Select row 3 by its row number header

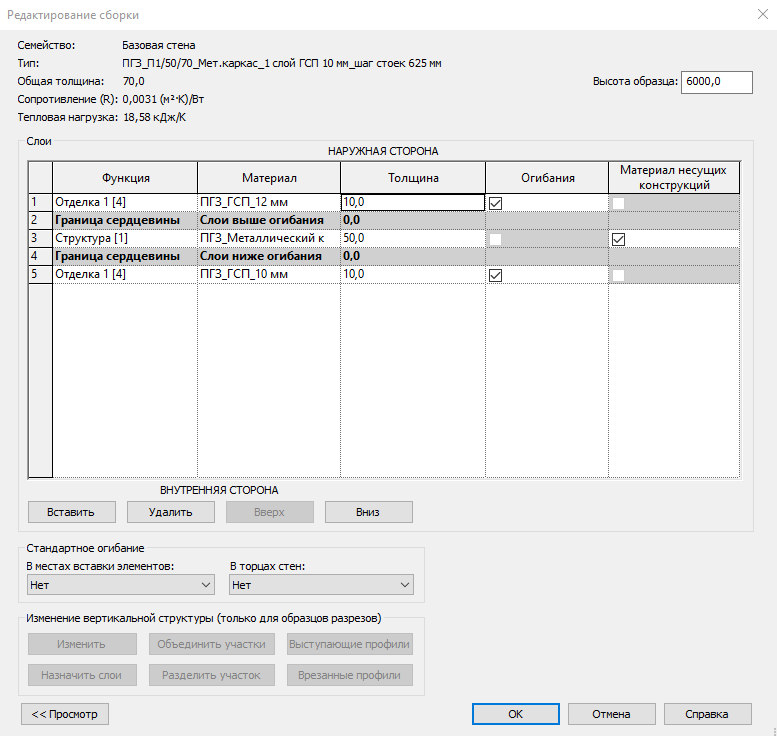39,238
